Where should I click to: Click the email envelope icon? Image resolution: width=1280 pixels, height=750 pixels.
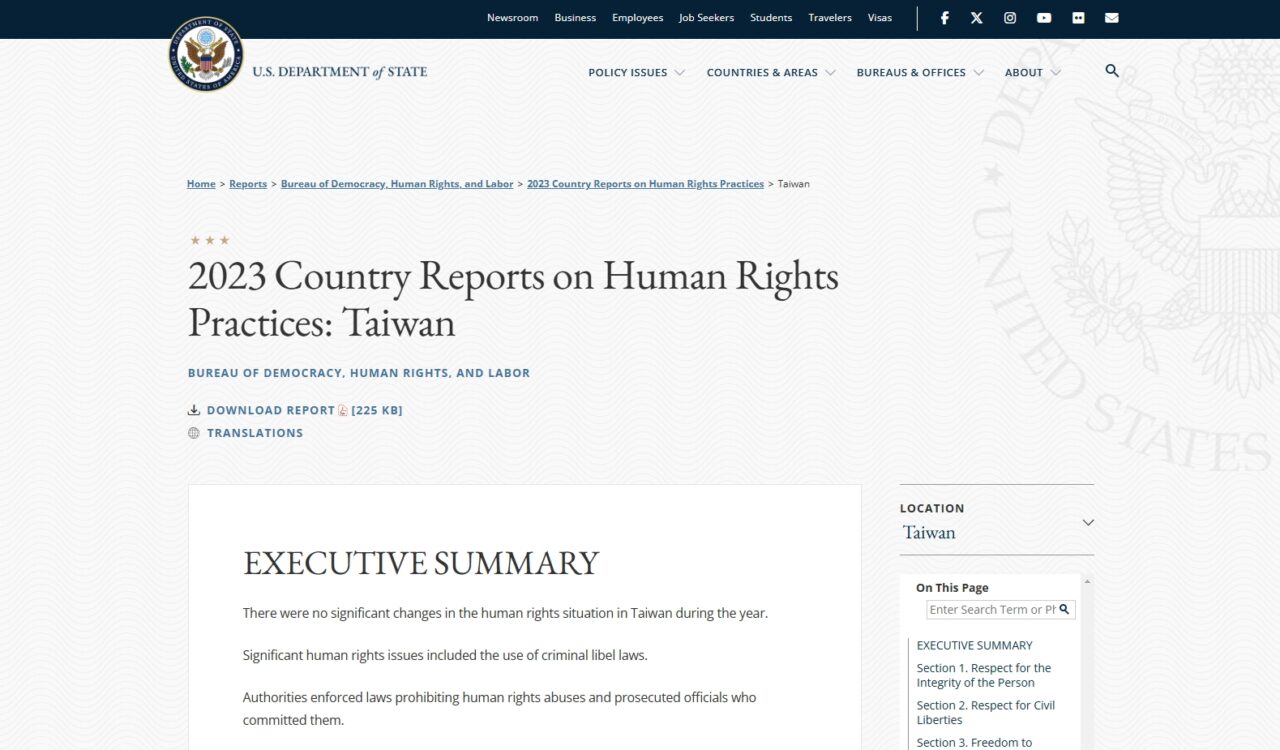coord(1112,18)
